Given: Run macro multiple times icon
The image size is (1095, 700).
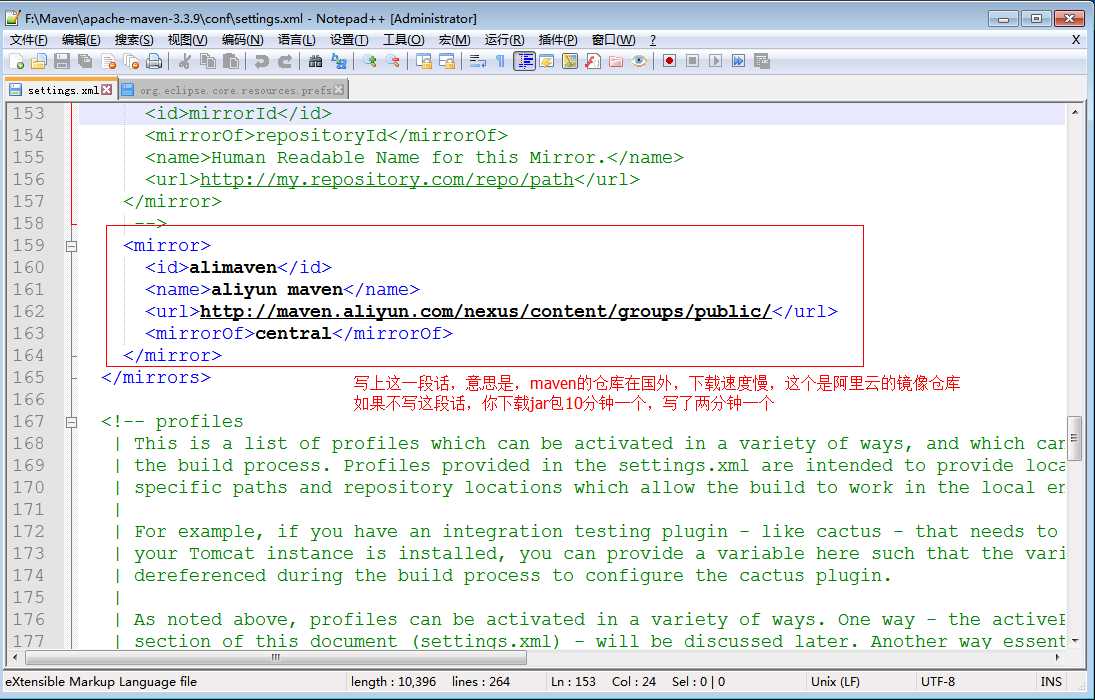Looking at the screenshot, I should coord(738,61).
